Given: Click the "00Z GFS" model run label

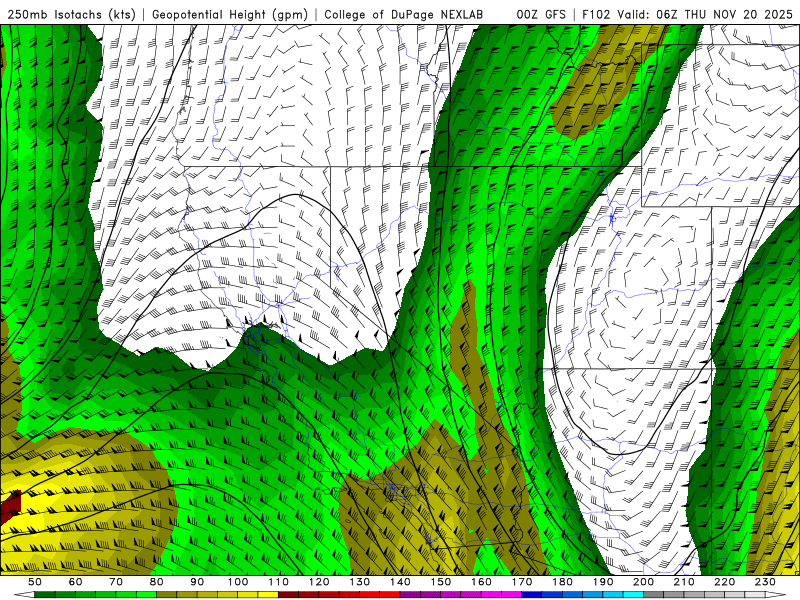Looking at the screenshot, I should click(x=541, y=14).
